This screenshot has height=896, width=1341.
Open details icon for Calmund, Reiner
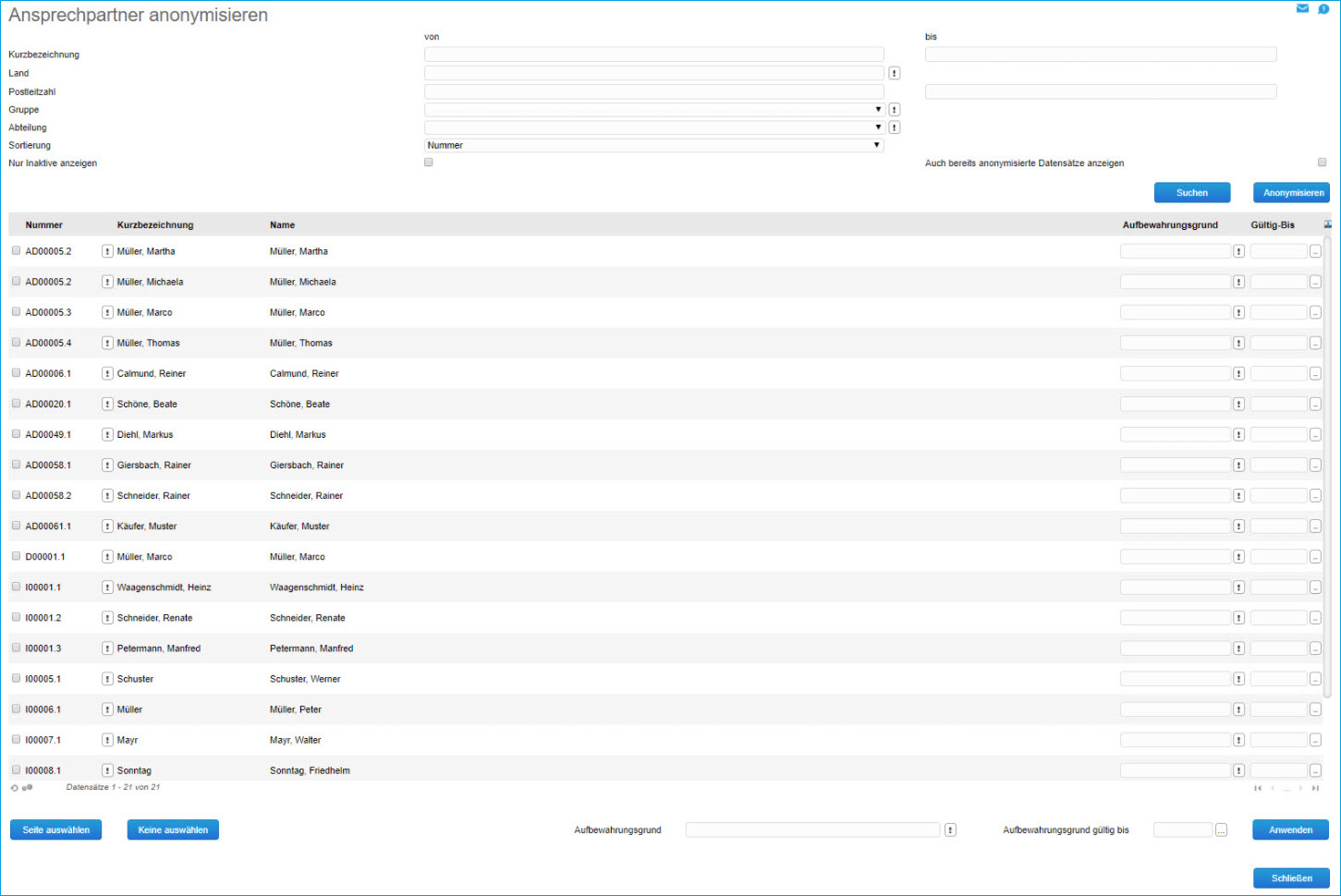coord(107,373)
